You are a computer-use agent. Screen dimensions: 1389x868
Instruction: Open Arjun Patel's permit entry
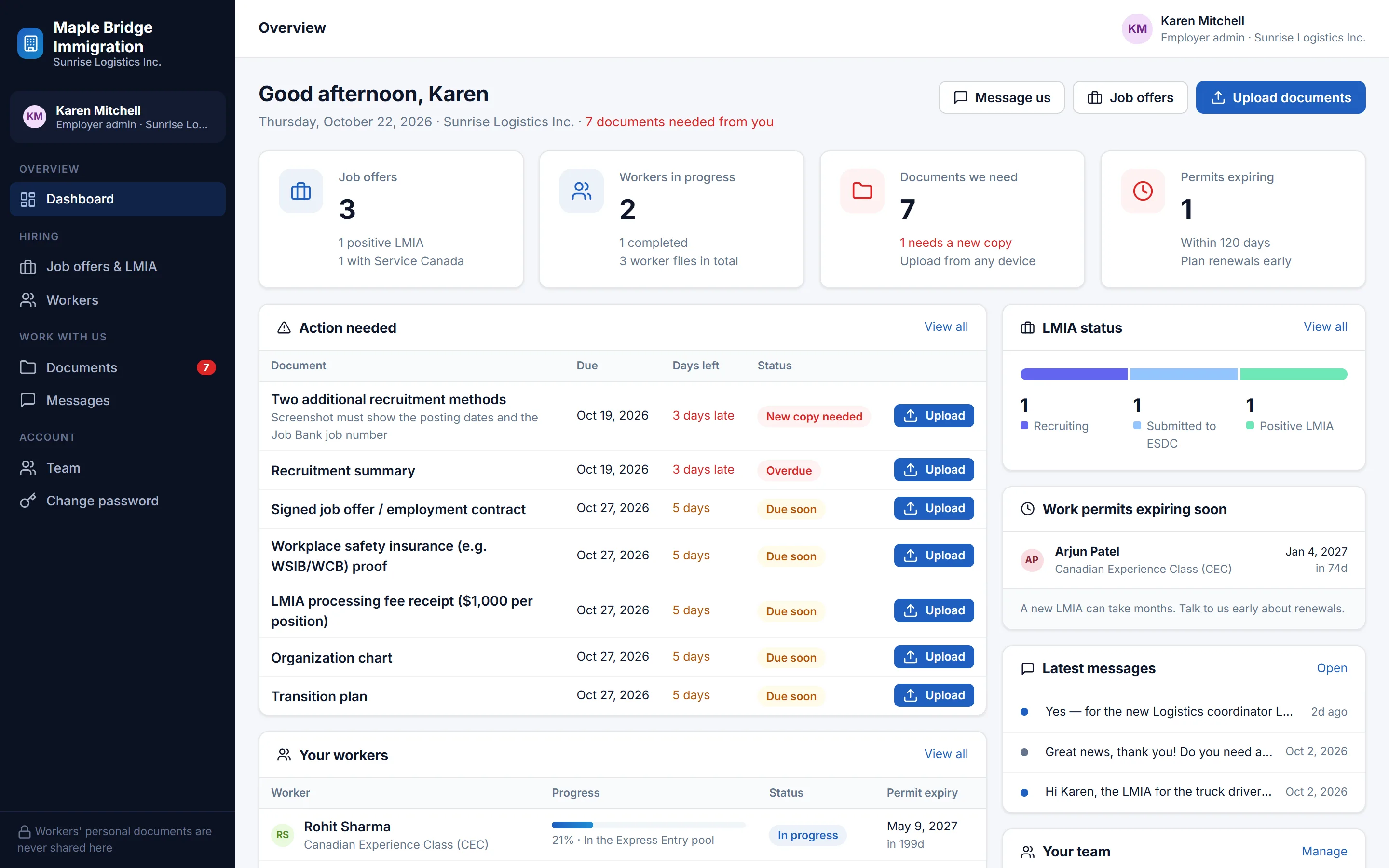[1184, 560]
